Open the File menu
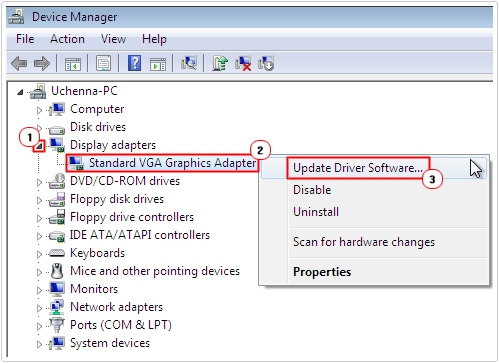499x363 pixels. coord(25,39)
